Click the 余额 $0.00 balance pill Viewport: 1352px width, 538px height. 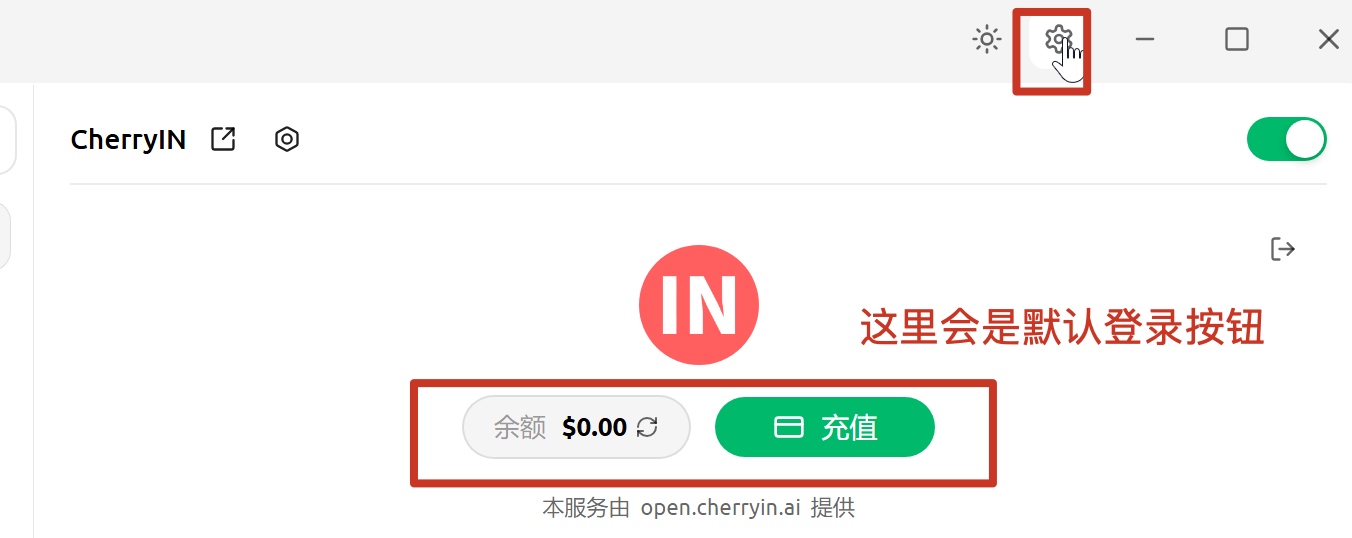click(x=576, y=427)
